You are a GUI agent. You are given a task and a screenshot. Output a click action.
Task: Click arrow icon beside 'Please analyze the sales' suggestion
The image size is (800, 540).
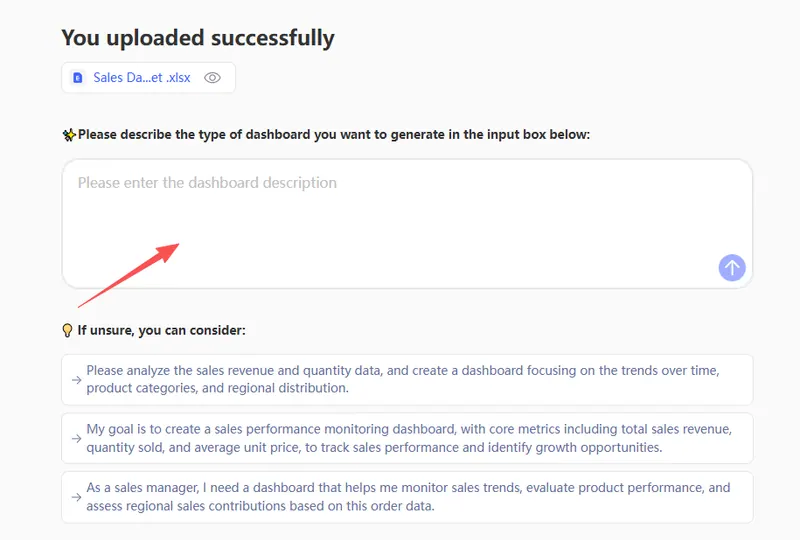coord(76,379)
